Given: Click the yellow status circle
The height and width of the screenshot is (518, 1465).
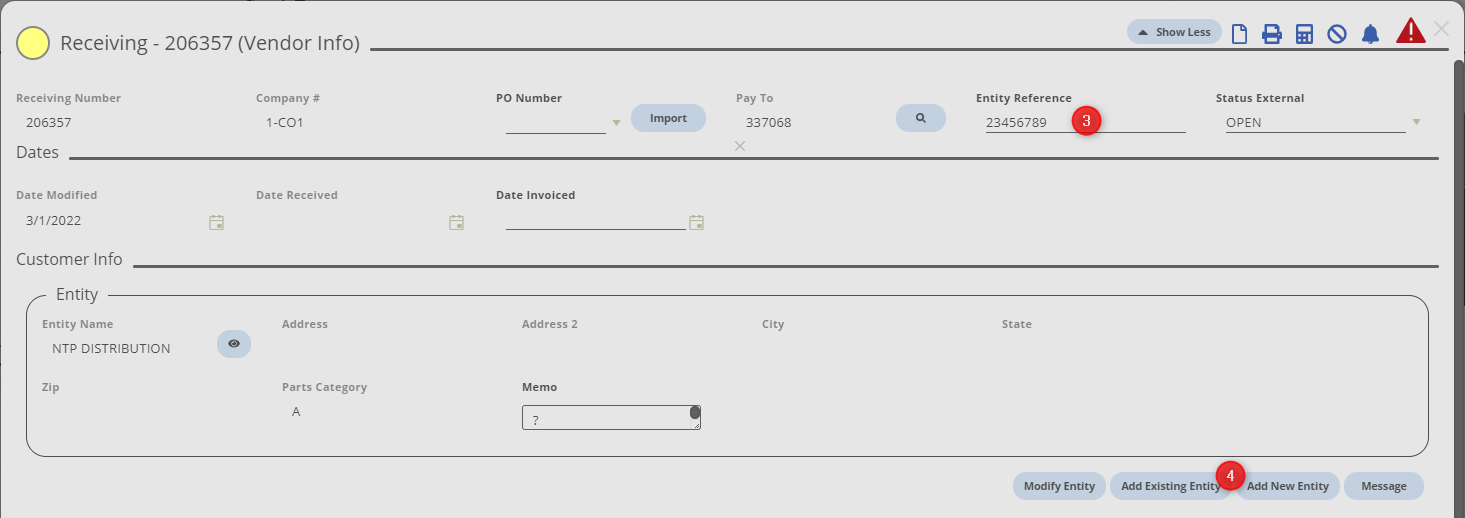Looking at the screenshot, I should pos(33,43).
